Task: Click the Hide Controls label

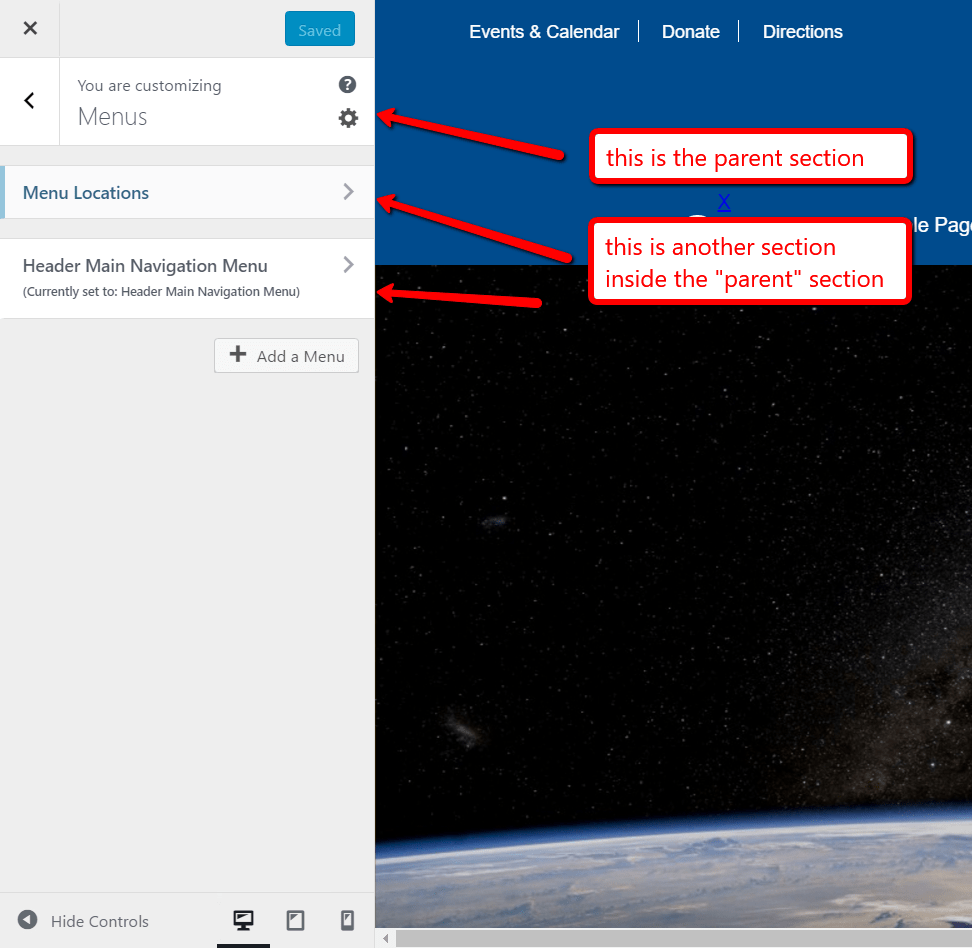Action: [x=99, y=921]
